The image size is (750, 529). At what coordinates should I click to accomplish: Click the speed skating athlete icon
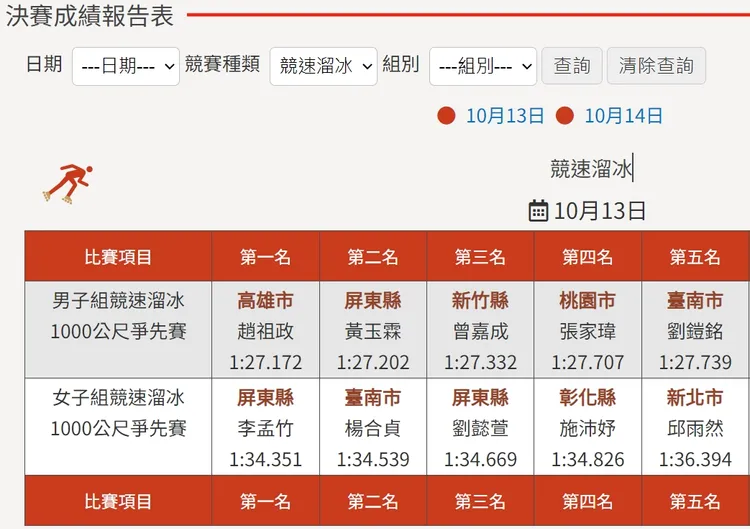click(67, 184)
